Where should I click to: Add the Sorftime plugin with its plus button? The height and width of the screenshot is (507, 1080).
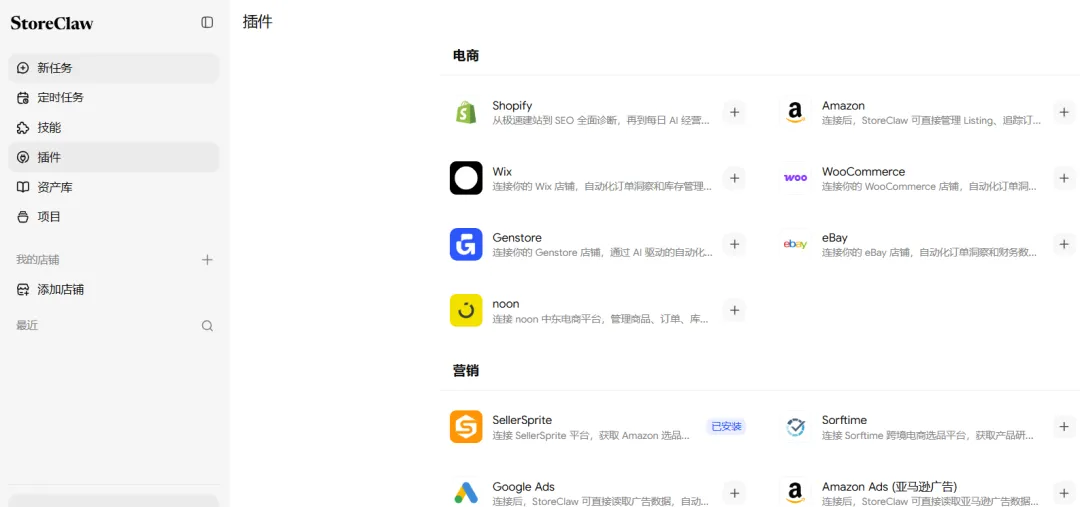coord(1064,426)
